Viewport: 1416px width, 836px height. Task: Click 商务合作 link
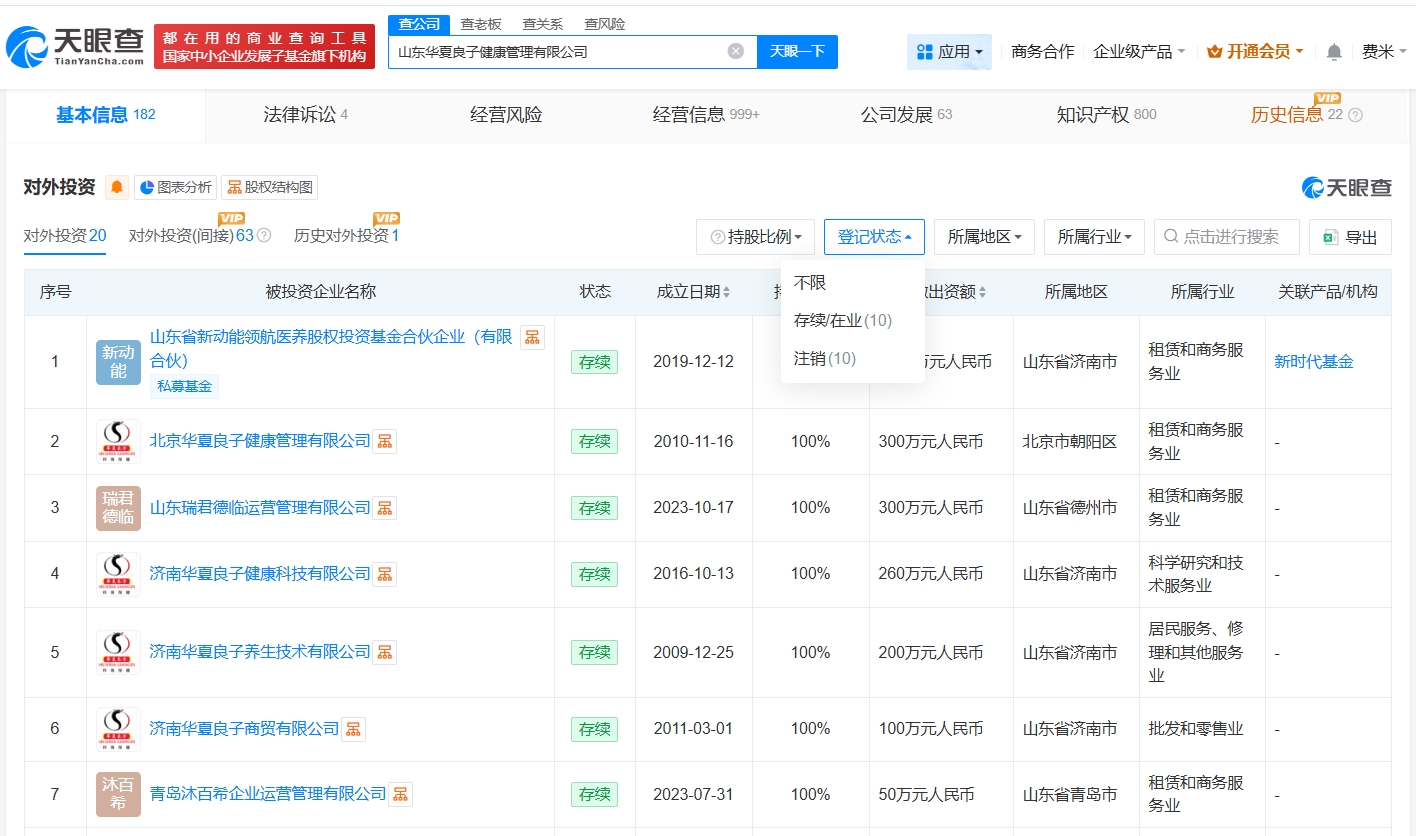(1042, 51)
